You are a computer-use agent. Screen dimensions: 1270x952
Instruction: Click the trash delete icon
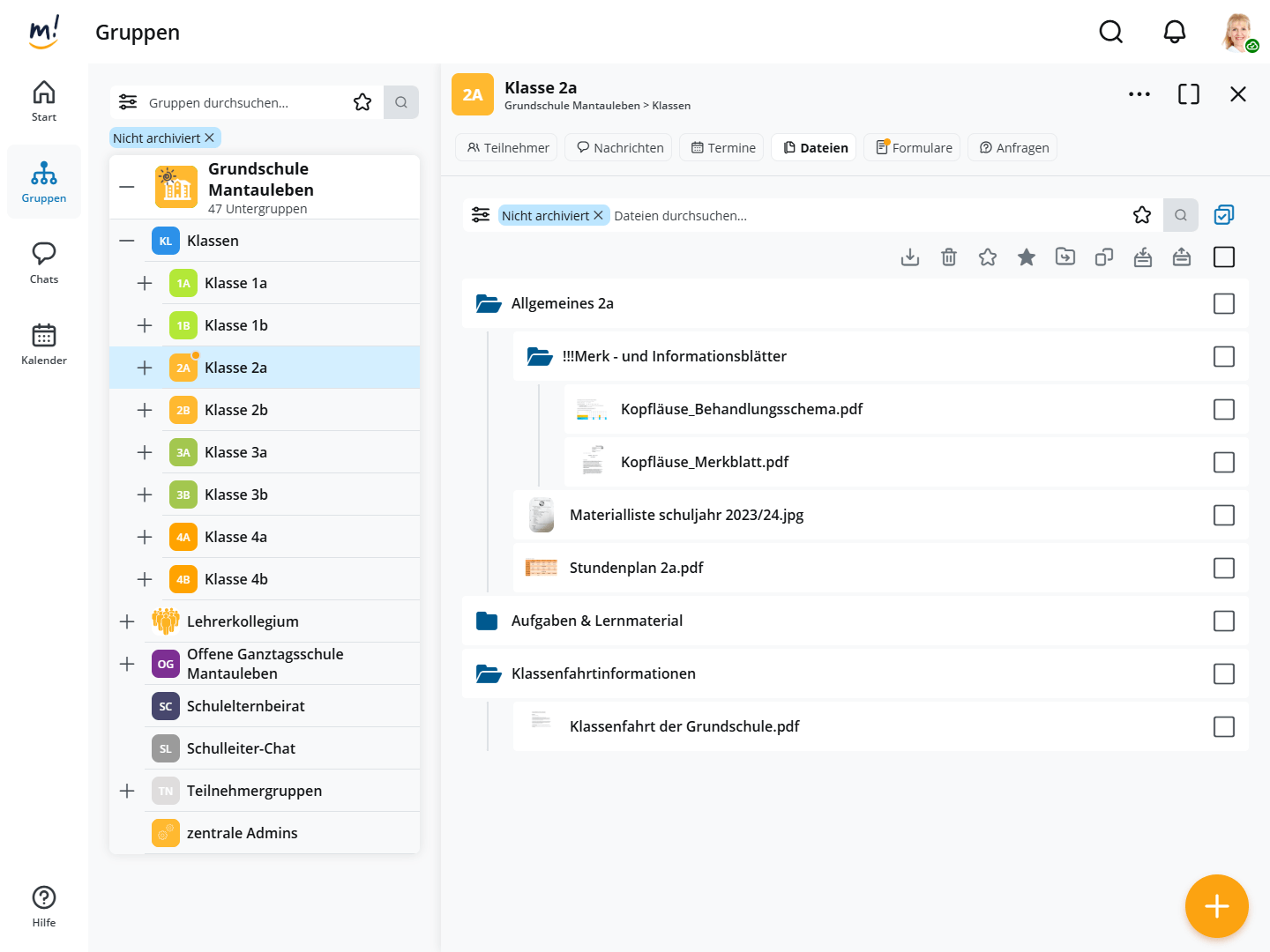(x=949, y=257)
